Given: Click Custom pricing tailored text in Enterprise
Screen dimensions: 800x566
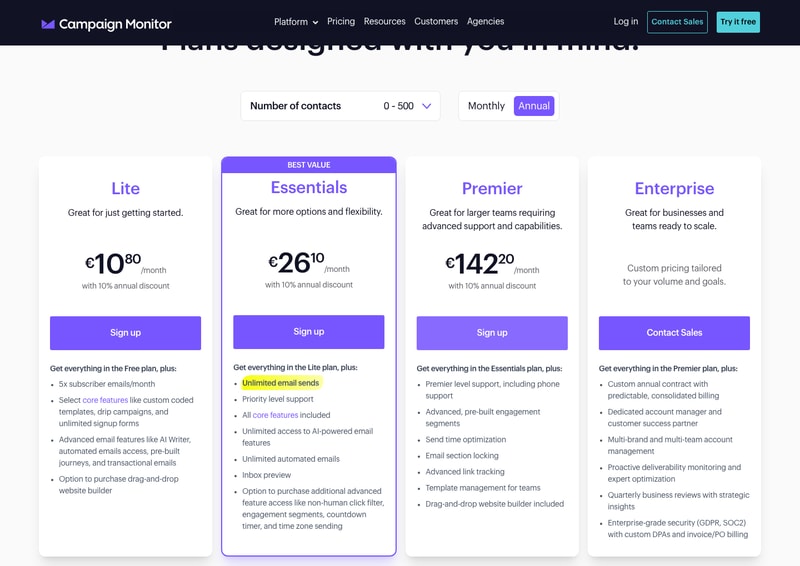Looking at the screenshot, I should click(674, 275).
